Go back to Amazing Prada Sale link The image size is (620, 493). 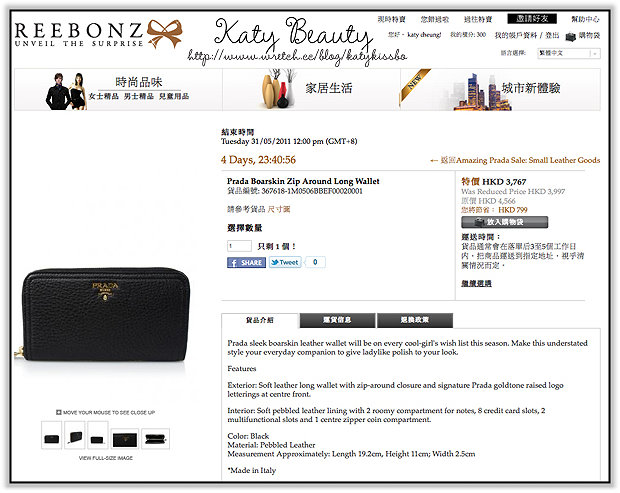click(515, 160)
